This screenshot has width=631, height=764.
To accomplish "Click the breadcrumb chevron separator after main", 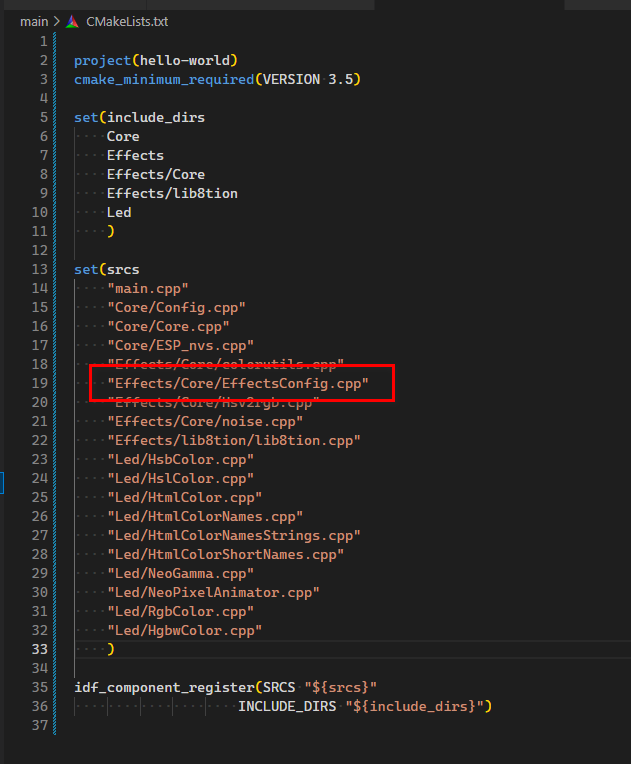I will coord(57,22).
